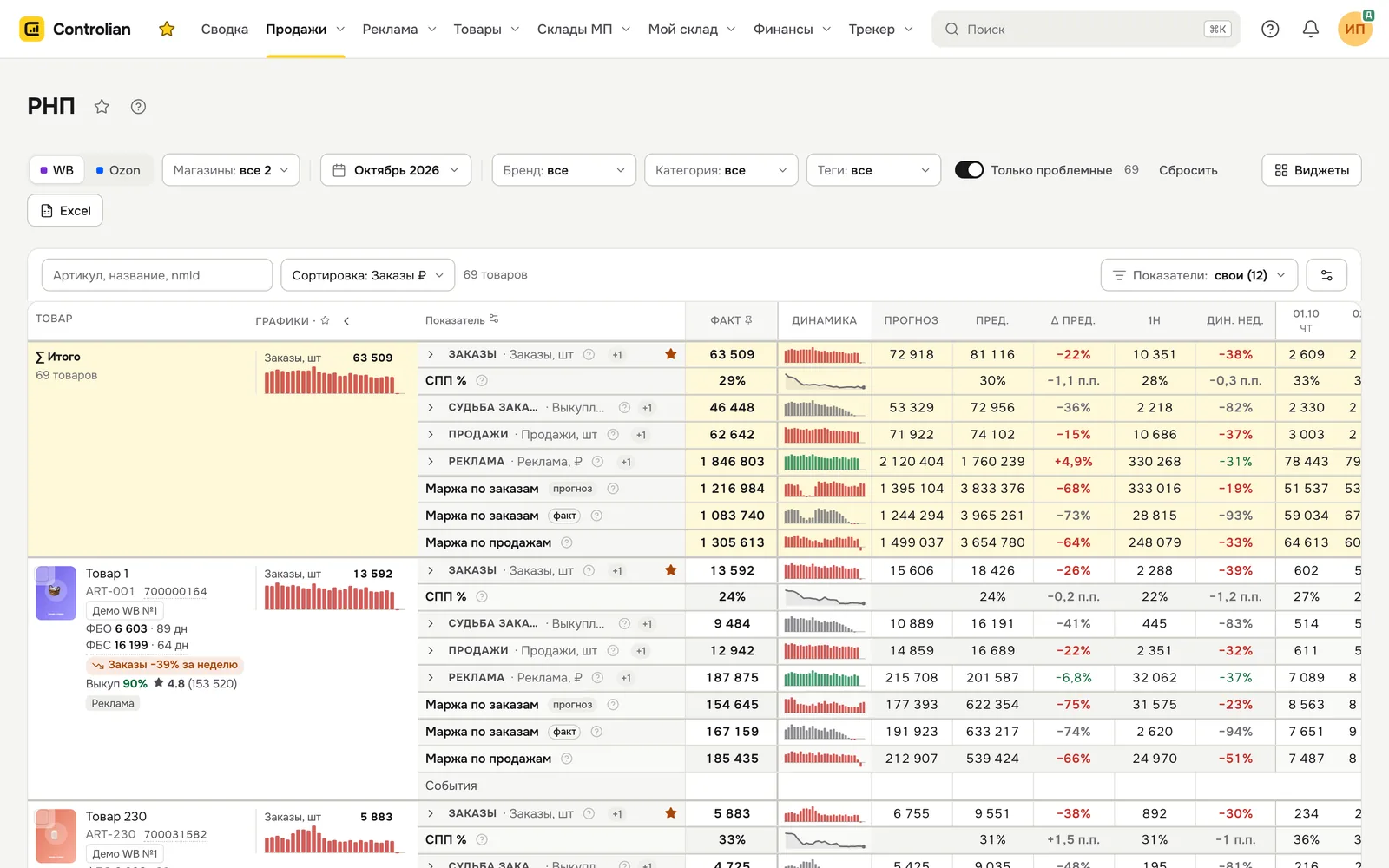Click the info icon by Товар 1 Маржа по продажам

pos(567,759)
